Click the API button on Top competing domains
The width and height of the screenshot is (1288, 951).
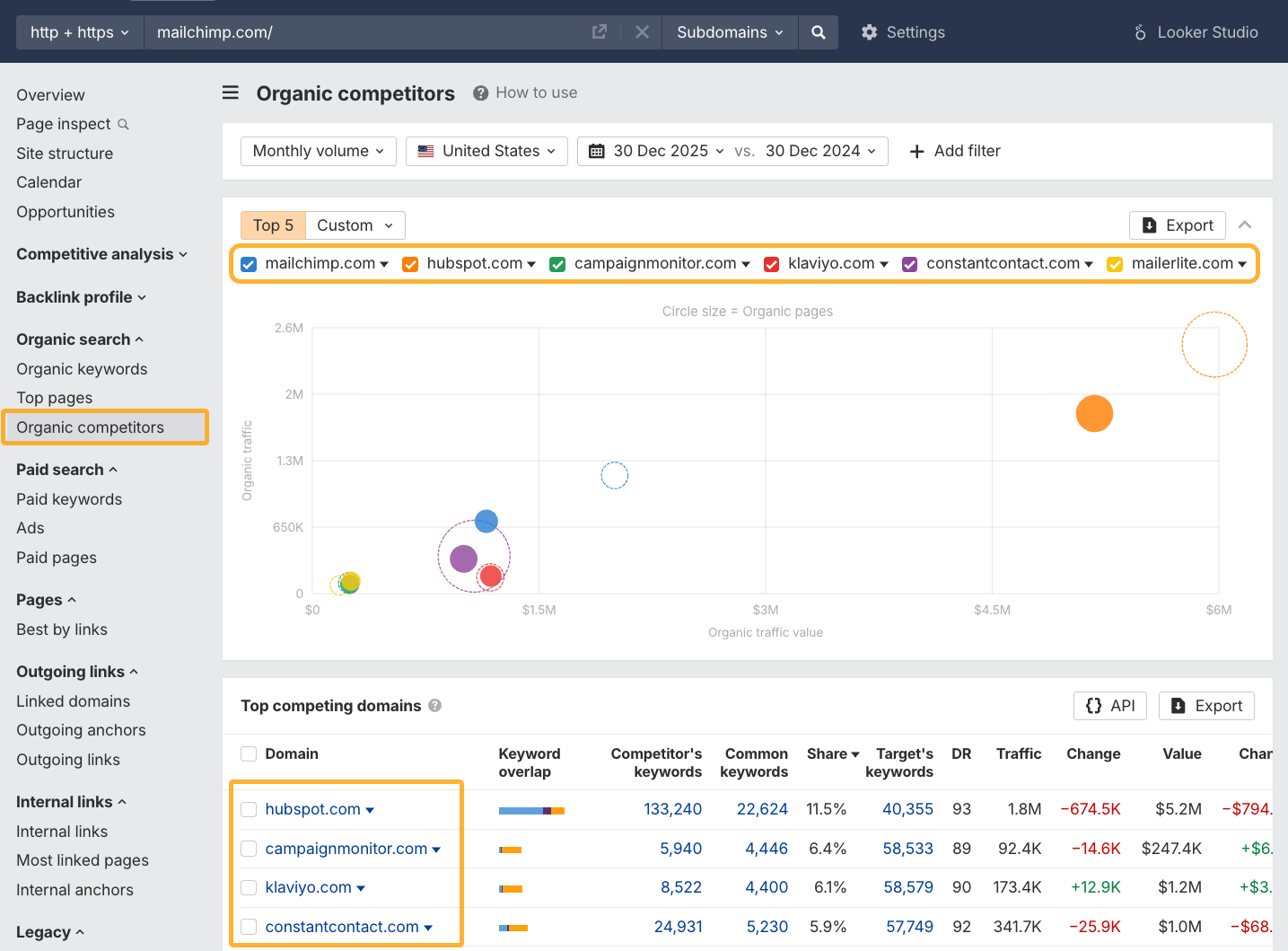[x=1110, y=706]
